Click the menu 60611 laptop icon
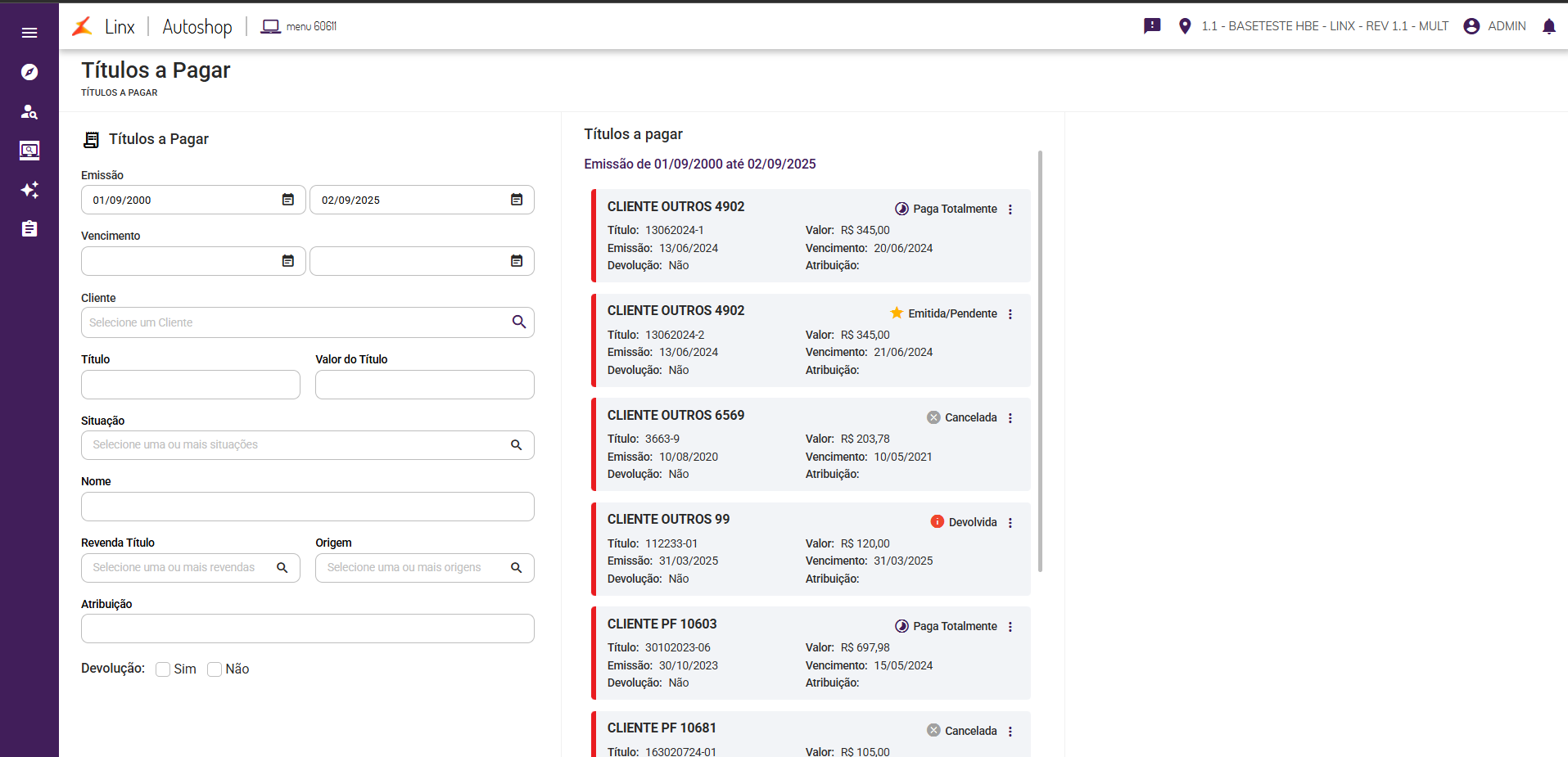1568x757 pixels. click(270, 26)
